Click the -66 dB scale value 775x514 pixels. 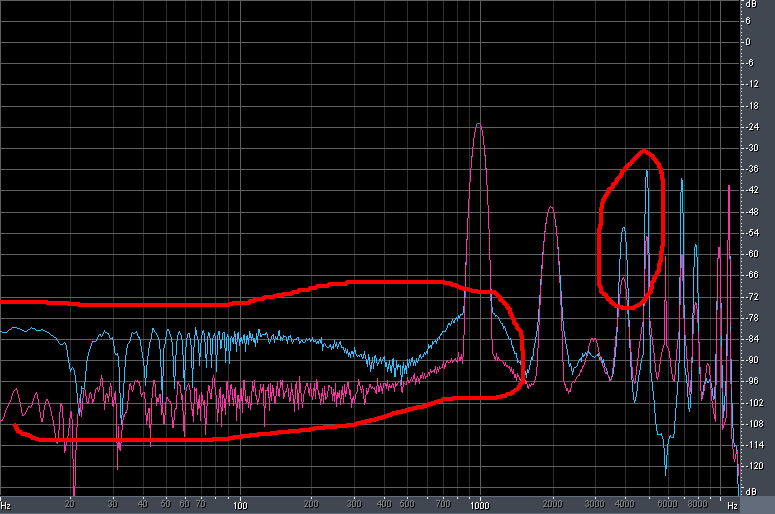[x=751, y=275]
